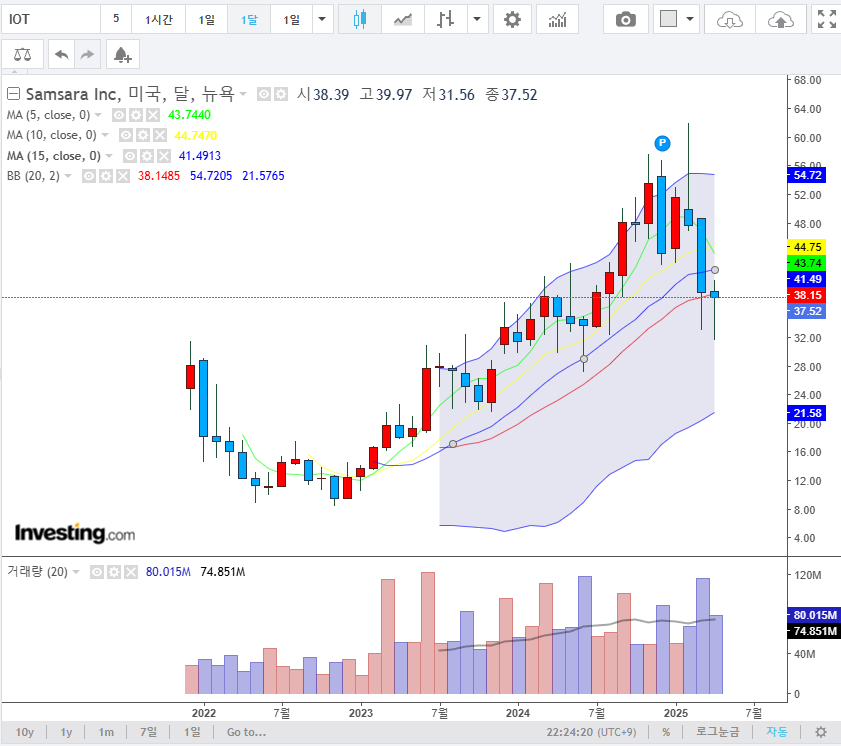Image resolution: width=841 pixels, height=746 pixels.
Task: Remove the volume (20) indicator
Action: (131, 572)
